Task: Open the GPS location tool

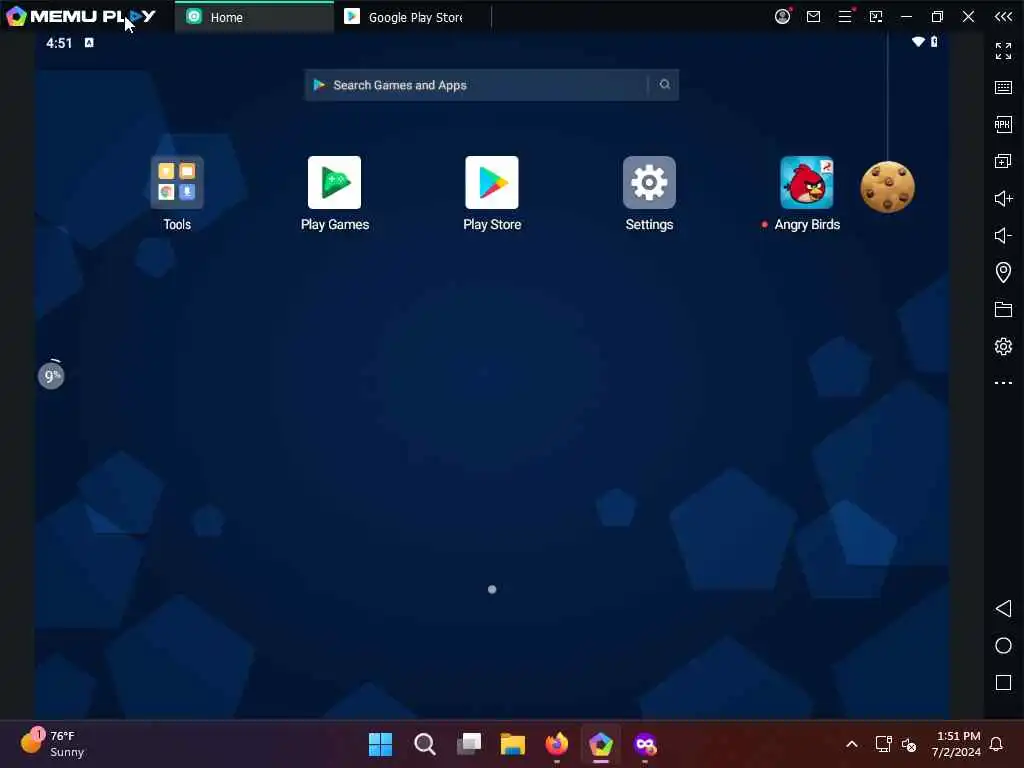Action: 1003,272
